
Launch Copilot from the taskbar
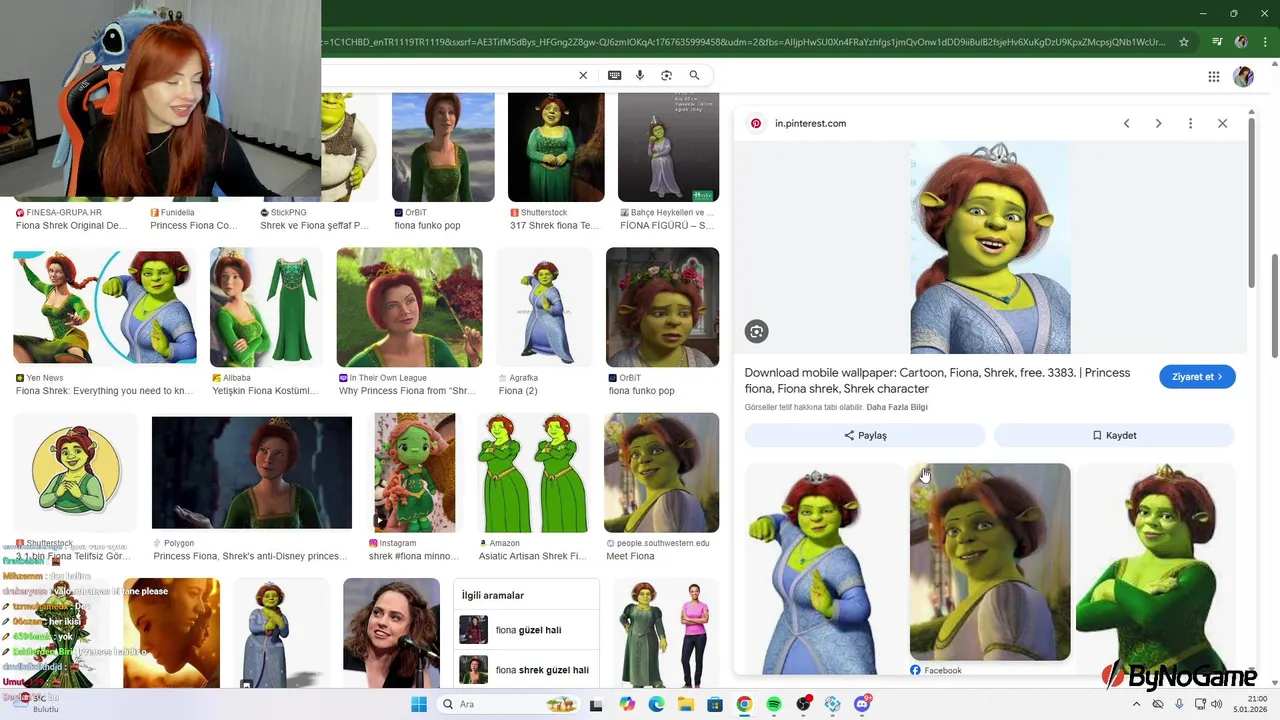pyautogui.click(x=627, y=704)
